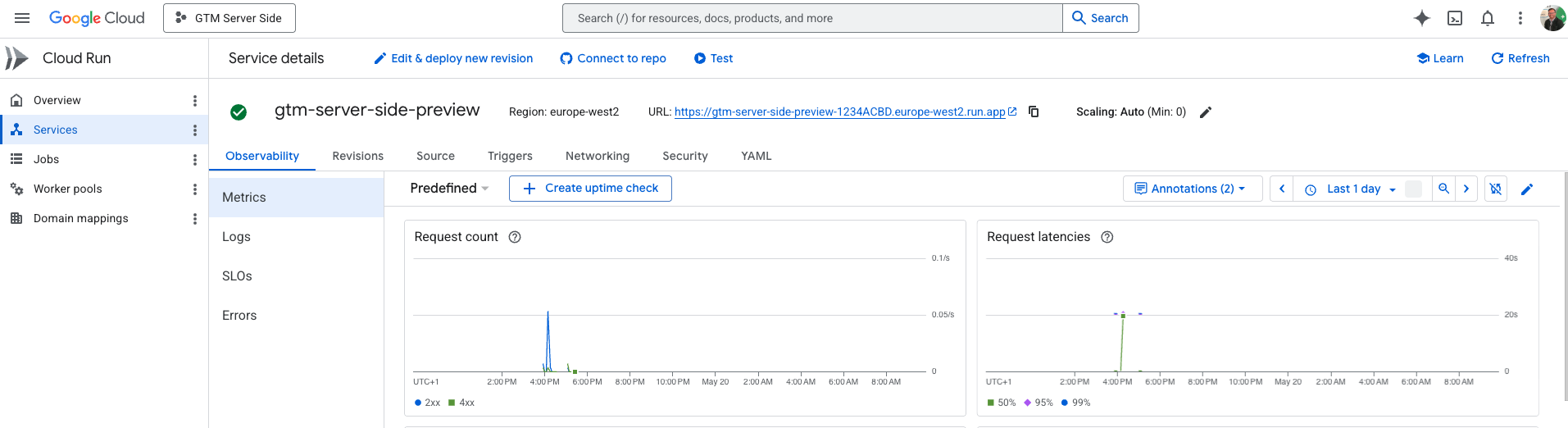The width and height of the screenshot is (1568, 428).
Task: Open more options for Domain mappings
Action: click(194, 219)
